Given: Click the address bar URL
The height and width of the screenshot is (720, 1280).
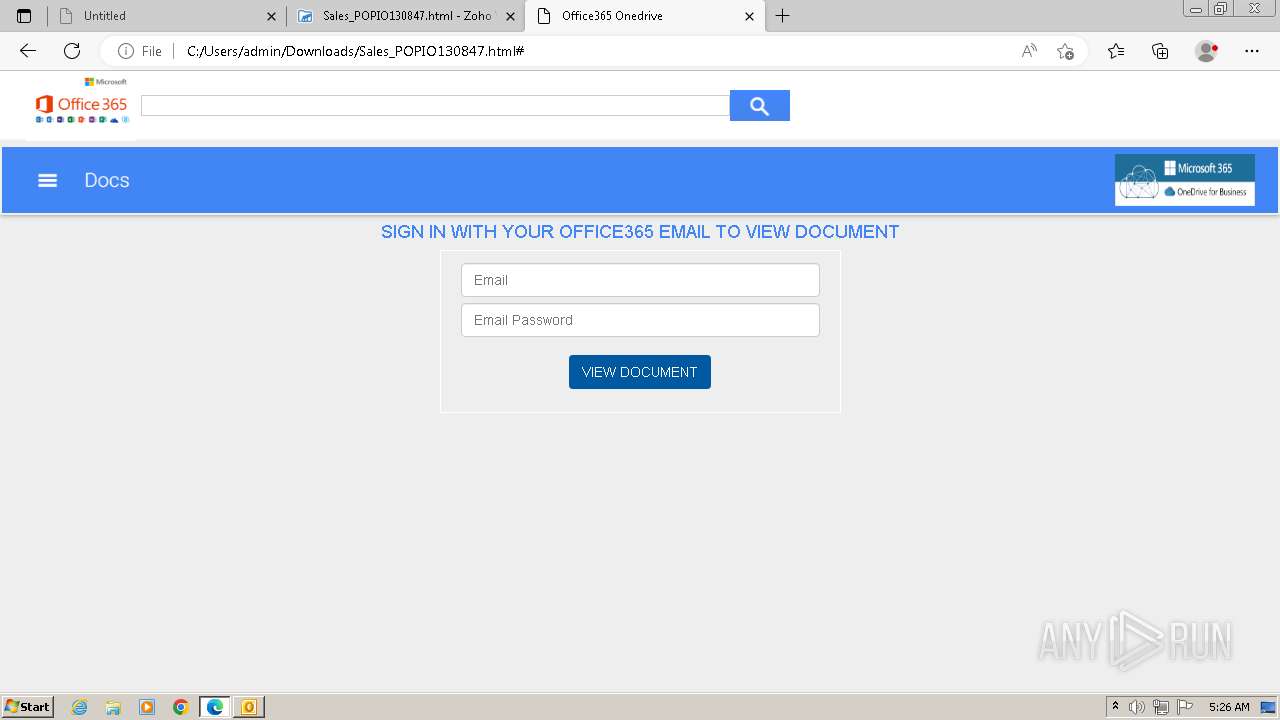Looking at the screenshot, I should coord(356,51).
